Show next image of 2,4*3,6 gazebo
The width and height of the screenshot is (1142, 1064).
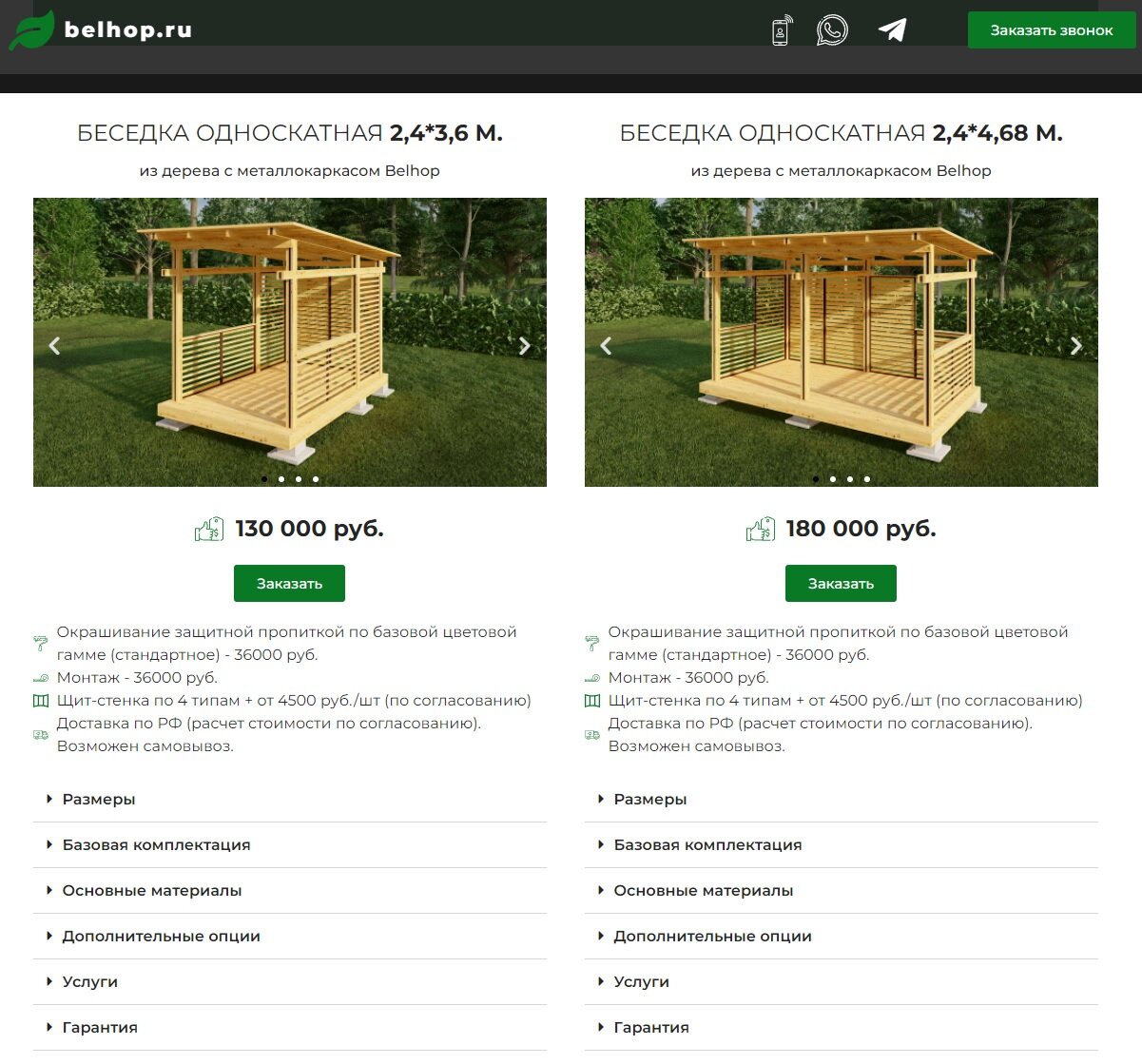point(524,346)
